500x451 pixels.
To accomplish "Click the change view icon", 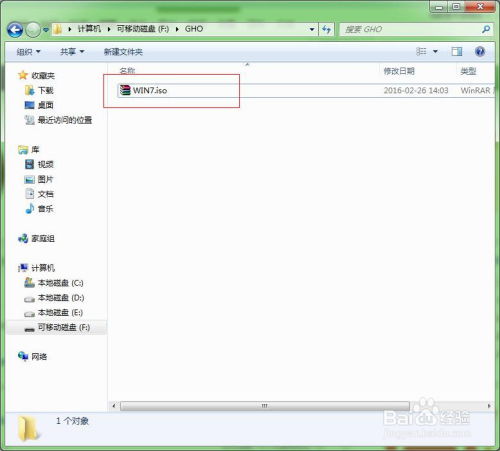I will [421, 51].
